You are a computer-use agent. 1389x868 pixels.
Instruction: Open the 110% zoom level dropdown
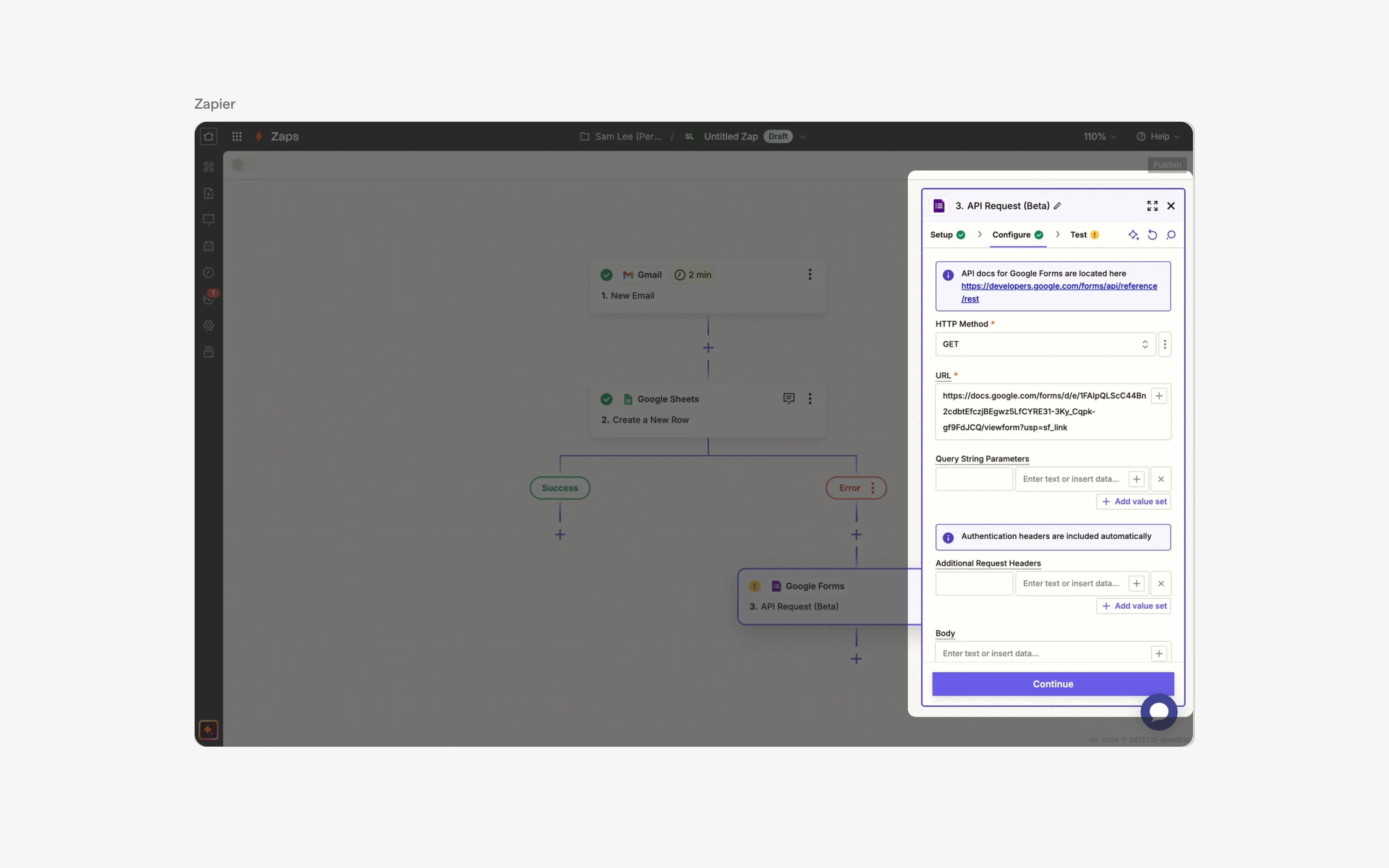pyautogui.click(x=1099, y=136)
